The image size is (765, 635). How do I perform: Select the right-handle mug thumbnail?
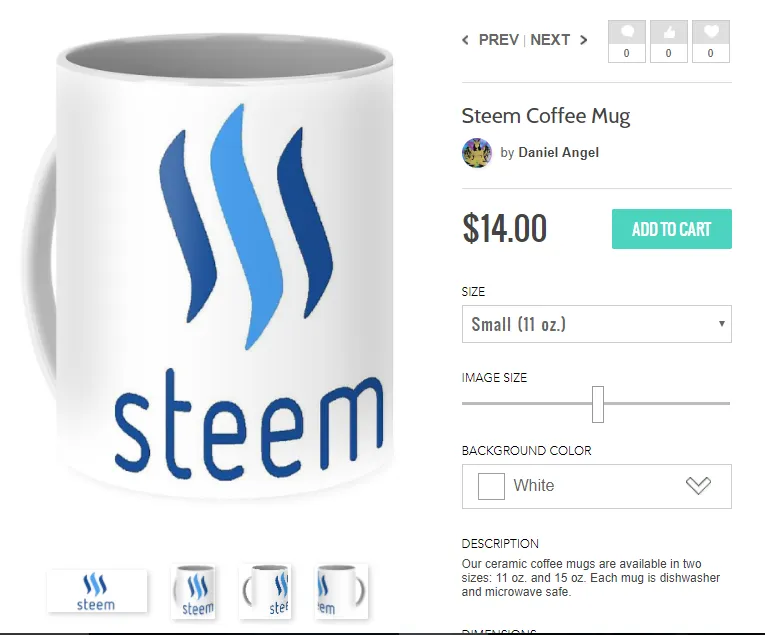(341, 592)
